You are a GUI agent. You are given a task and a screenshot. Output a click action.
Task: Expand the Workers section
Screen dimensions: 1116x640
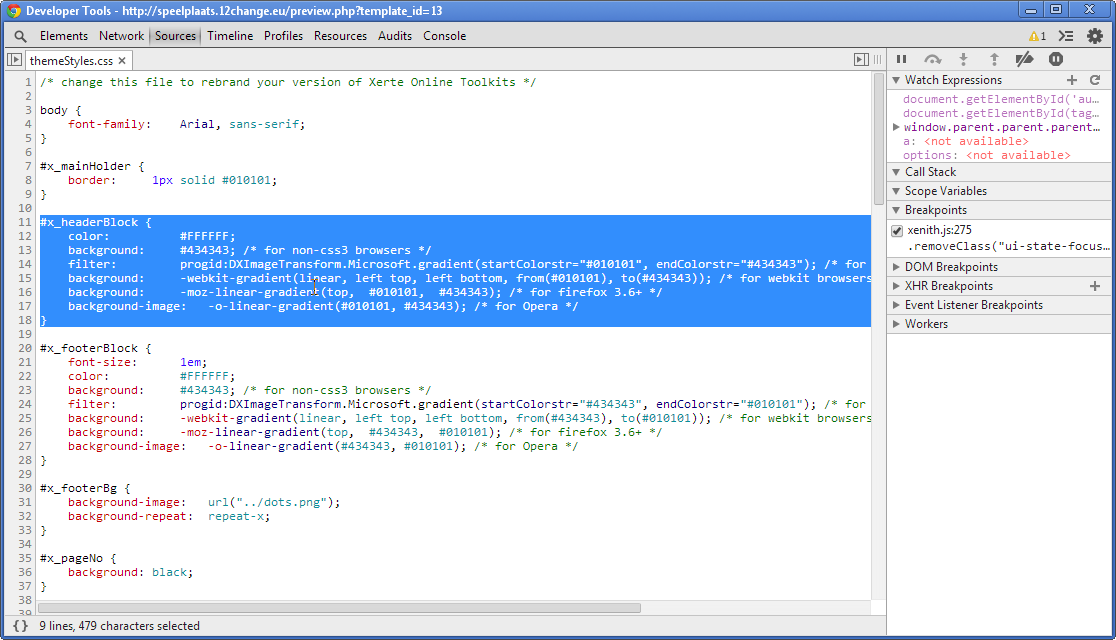click(x=896, y=324)
